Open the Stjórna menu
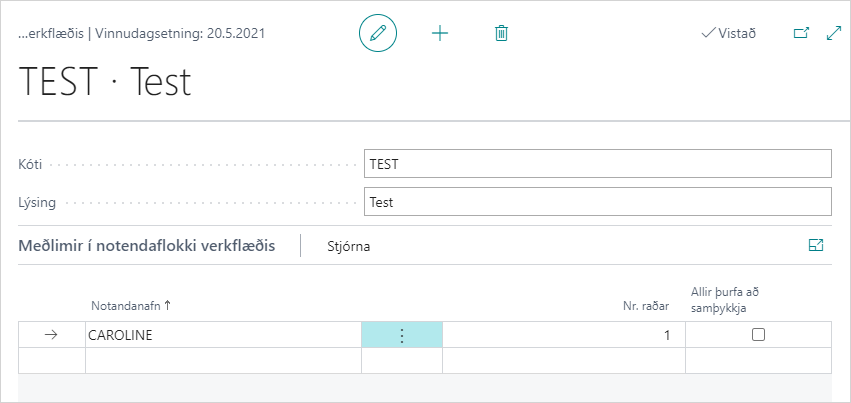Image resolution: width=851 pixels, height=403 pixels. [x=349, y=246]
